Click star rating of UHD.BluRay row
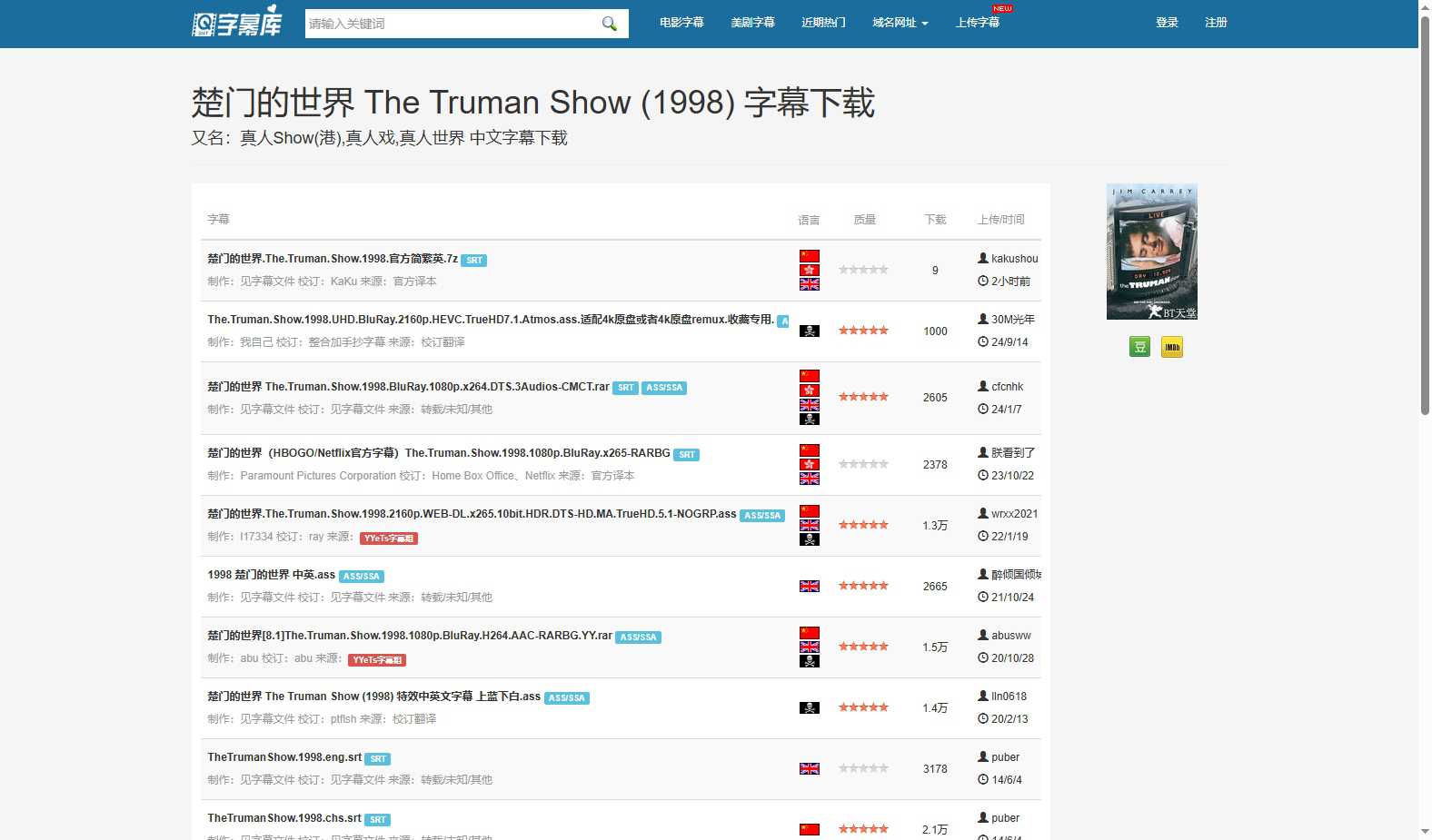The width and height of the screenshot is (1432, 840). point(863,331)
